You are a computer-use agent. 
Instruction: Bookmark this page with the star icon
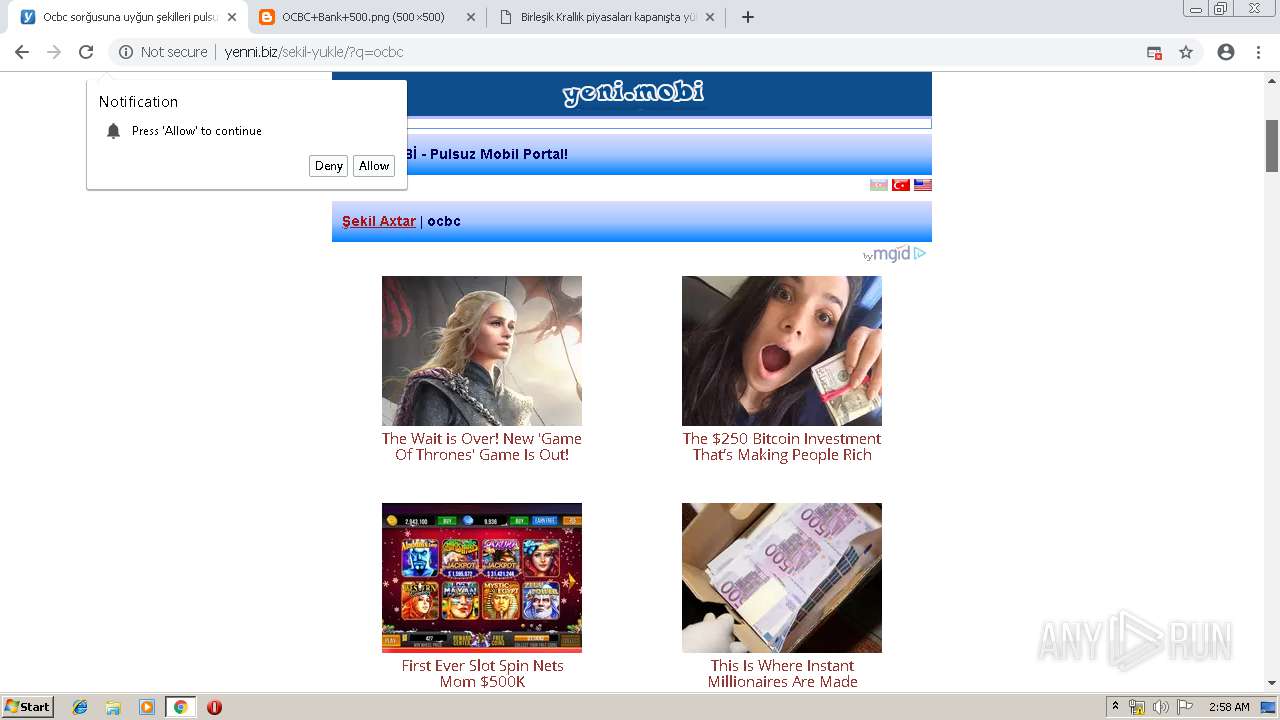[x=1186, y=52]
